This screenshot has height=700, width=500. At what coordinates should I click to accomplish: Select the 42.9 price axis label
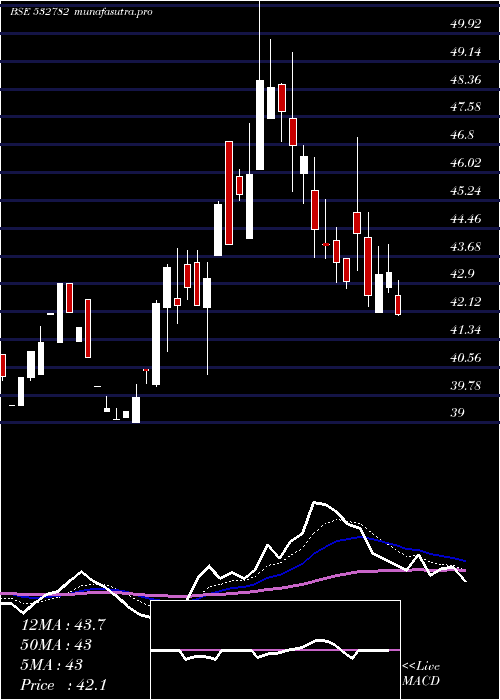pos(462,274)
